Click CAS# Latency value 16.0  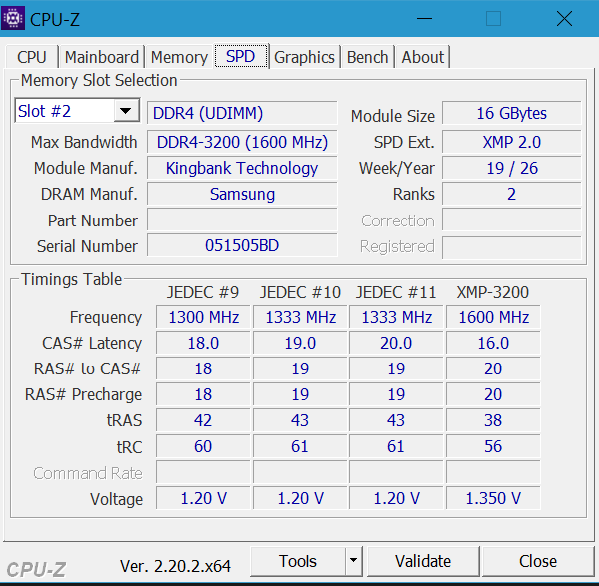(493, 343)
